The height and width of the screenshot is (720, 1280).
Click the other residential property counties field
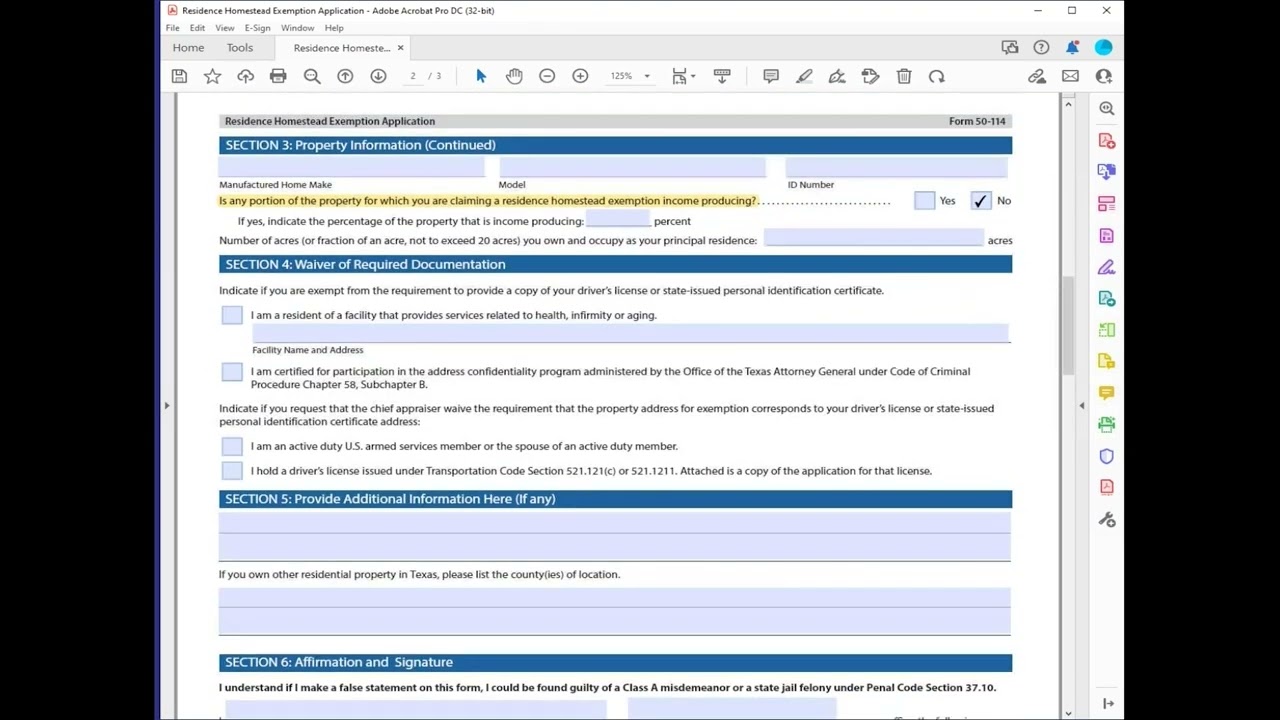coord(615,611)
